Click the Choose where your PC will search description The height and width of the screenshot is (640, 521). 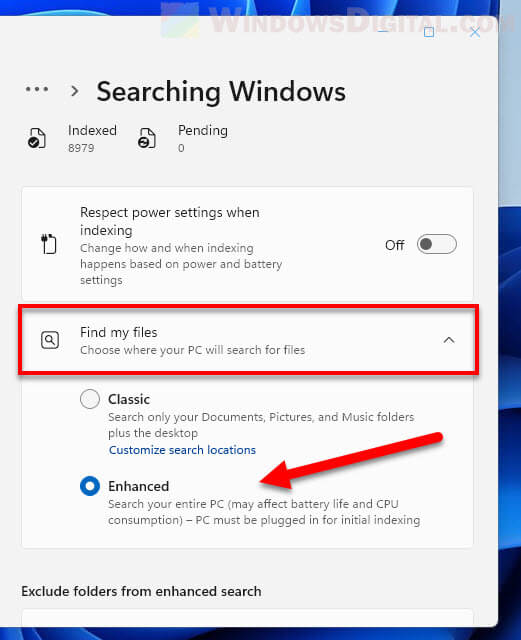coord(192,350)
